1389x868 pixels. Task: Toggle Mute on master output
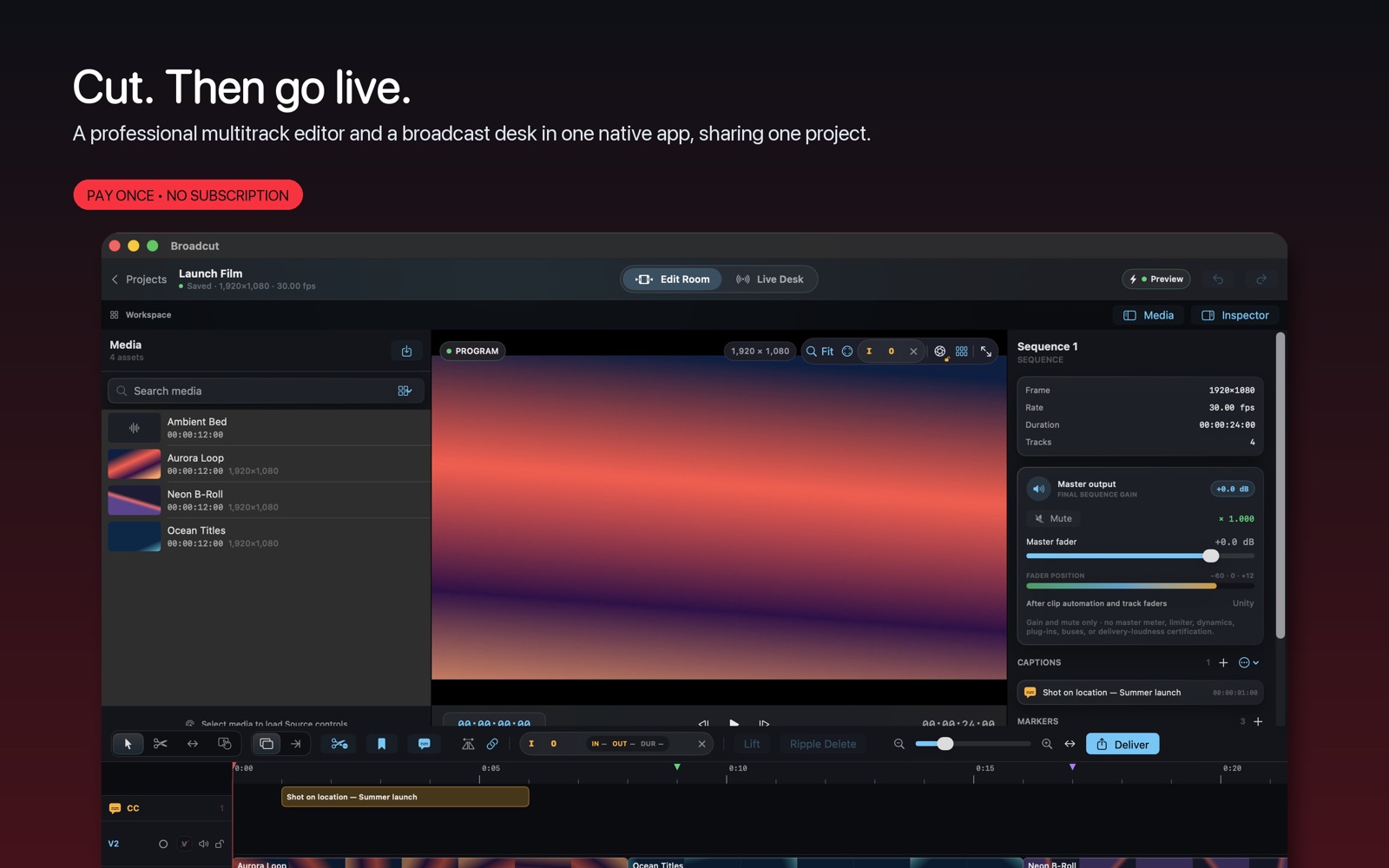(1053, 519)
